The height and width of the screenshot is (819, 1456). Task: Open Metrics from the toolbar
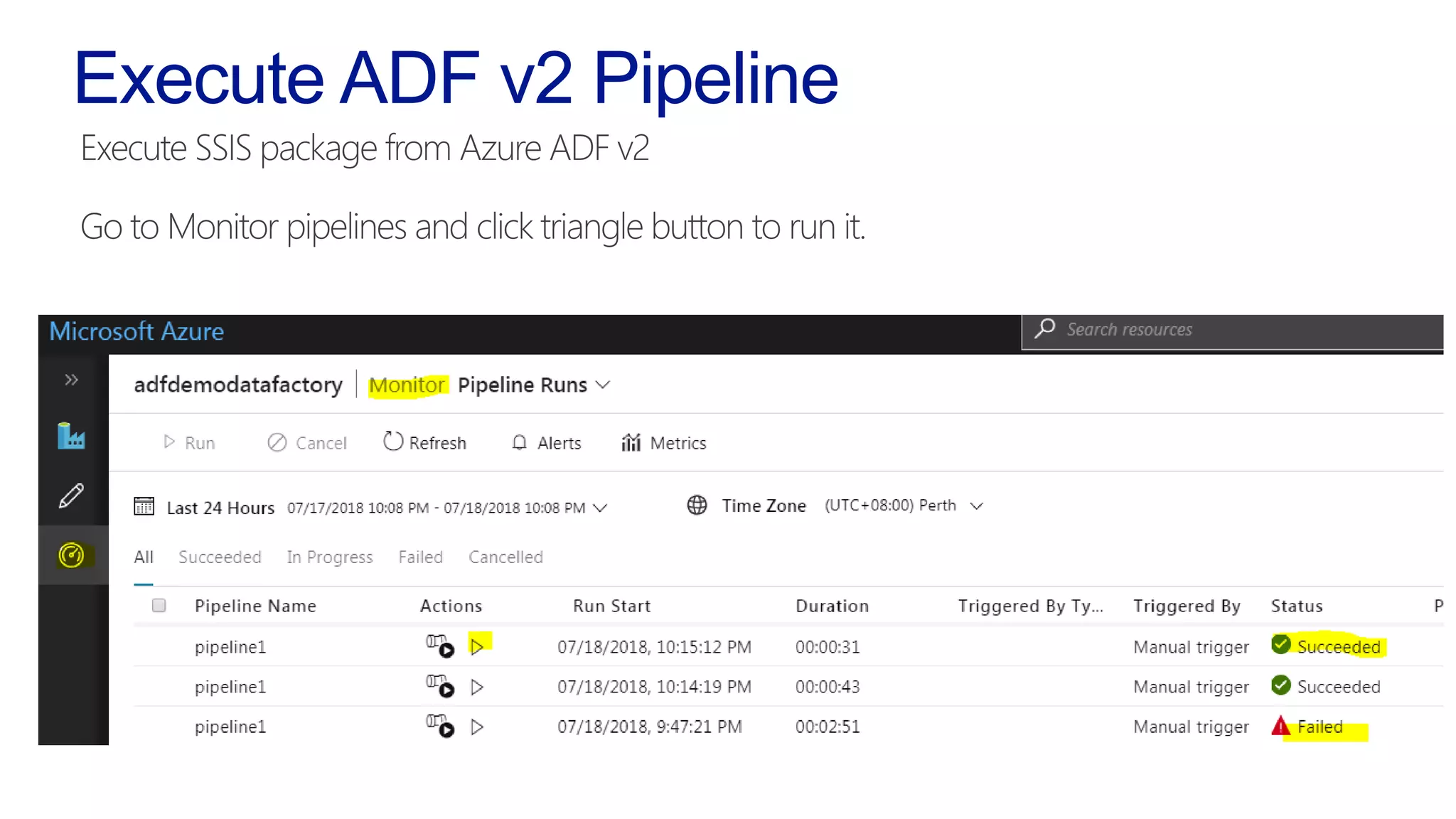click(663, 443)
